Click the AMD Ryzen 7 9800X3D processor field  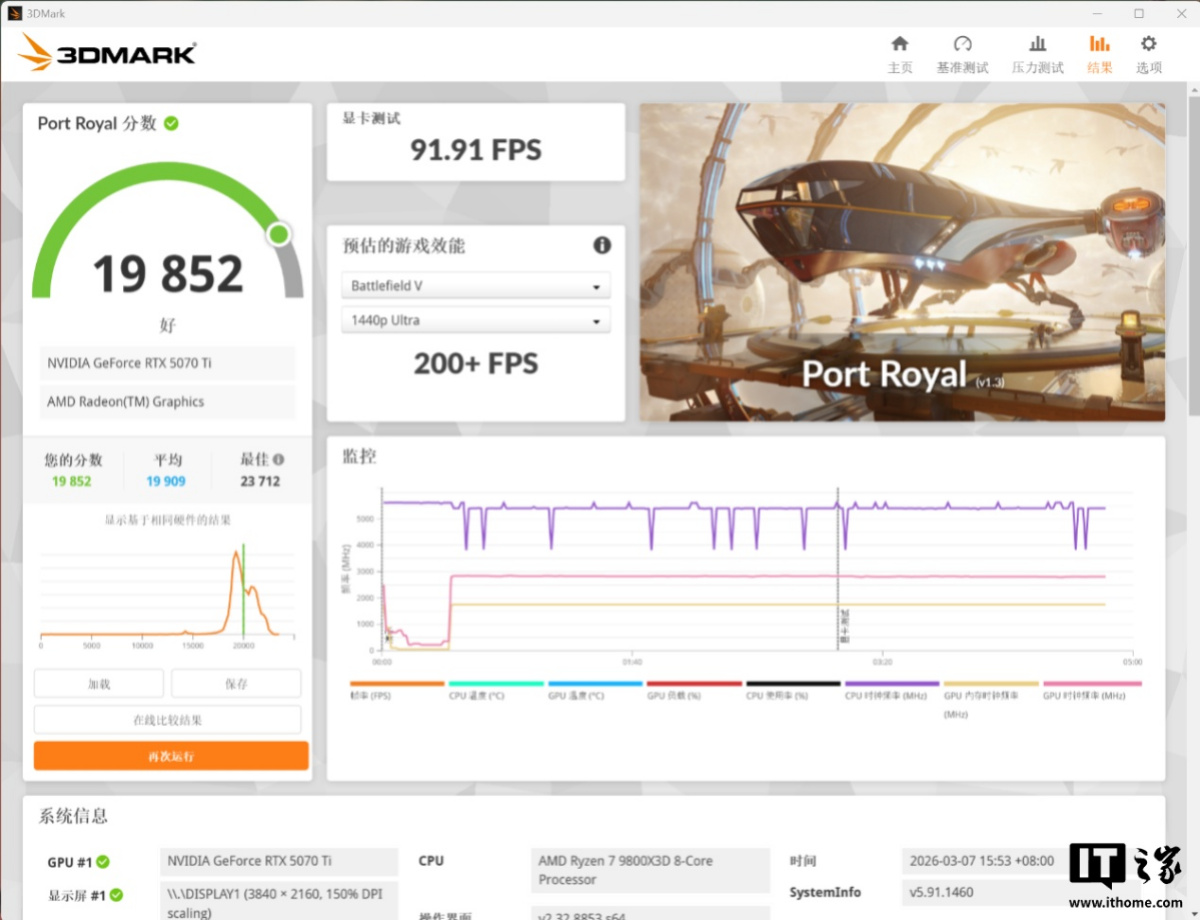650,870
